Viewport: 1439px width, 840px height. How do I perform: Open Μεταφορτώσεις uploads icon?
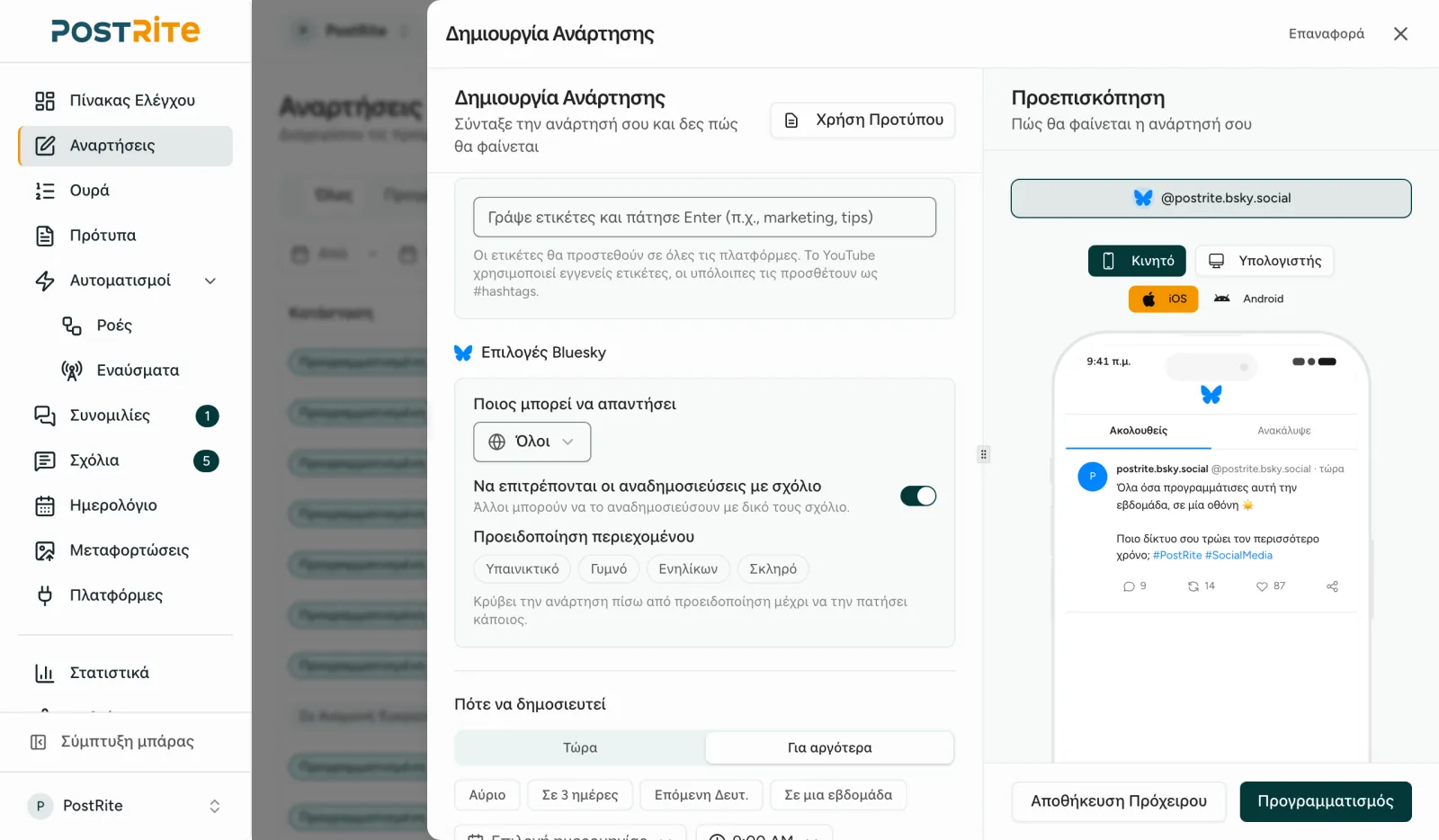[x=45, y=550]
